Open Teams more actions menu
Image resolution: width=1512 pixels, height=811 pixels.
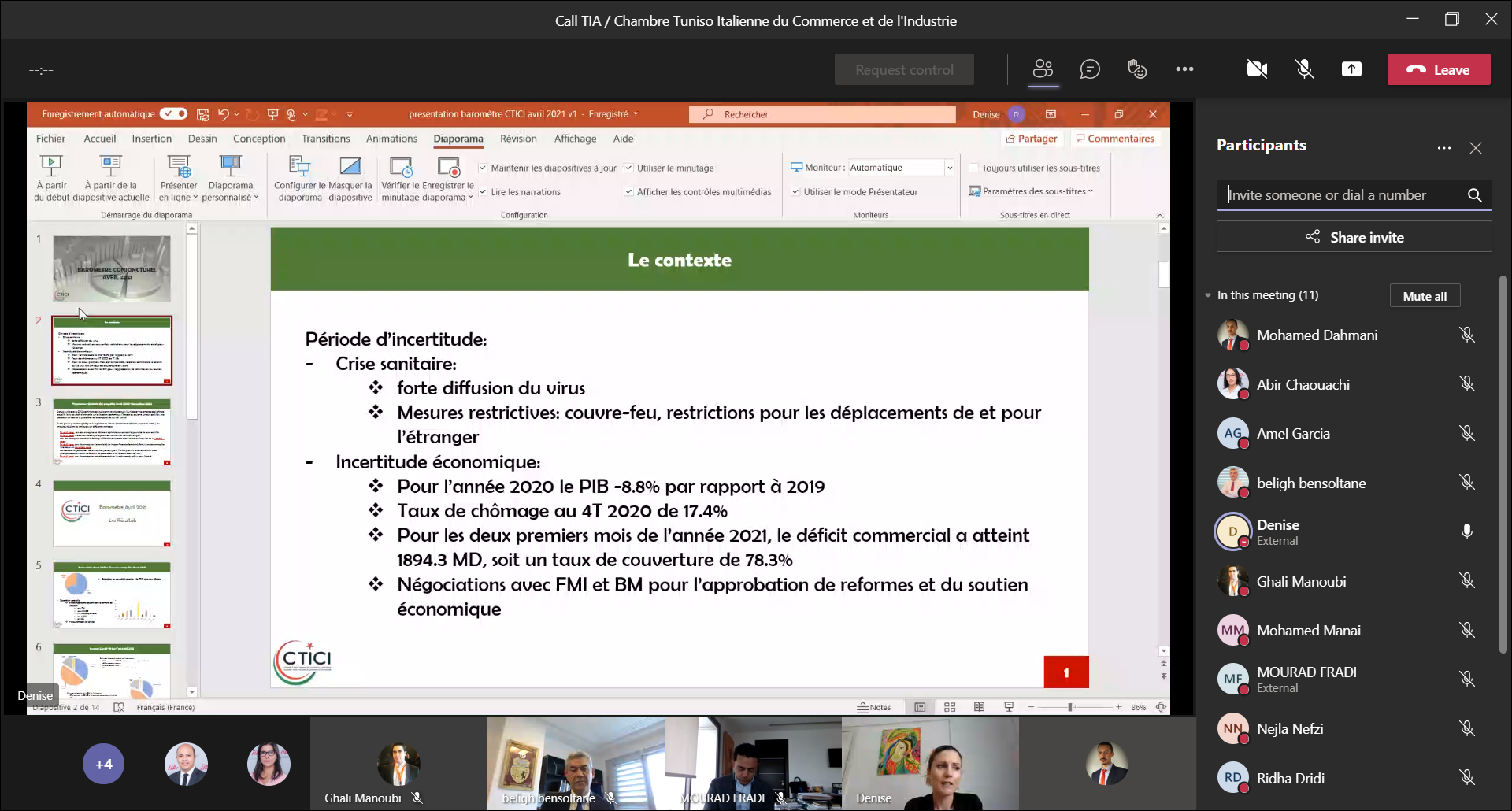[1184, 69]
